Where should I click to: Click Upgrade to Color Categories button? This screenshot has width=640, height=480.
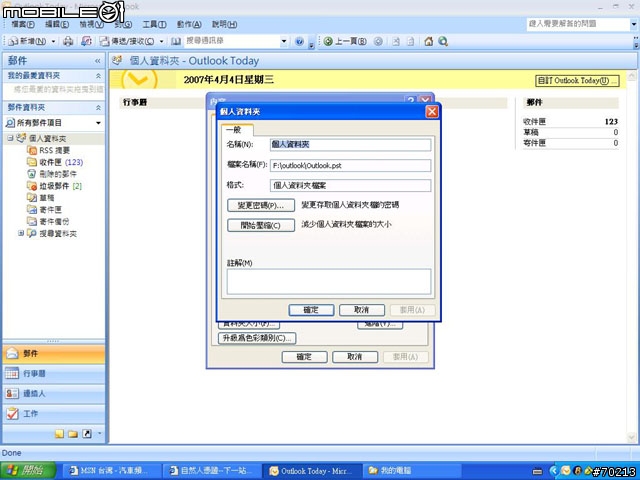click(257, 338)
